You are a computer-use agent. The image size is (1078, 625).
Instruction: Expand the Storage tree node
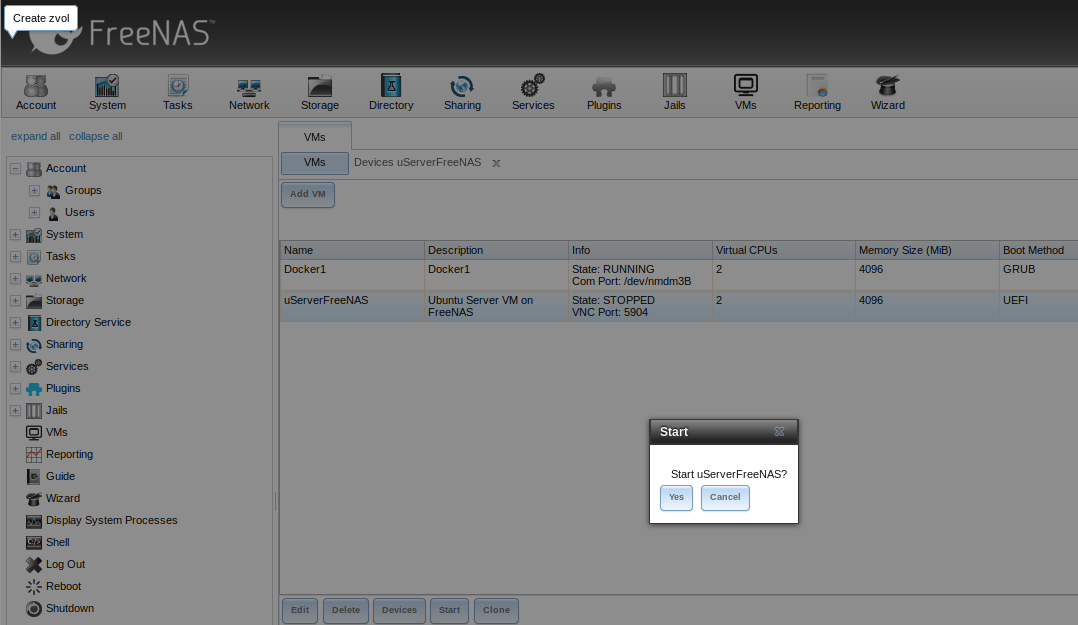pos(15,300)
